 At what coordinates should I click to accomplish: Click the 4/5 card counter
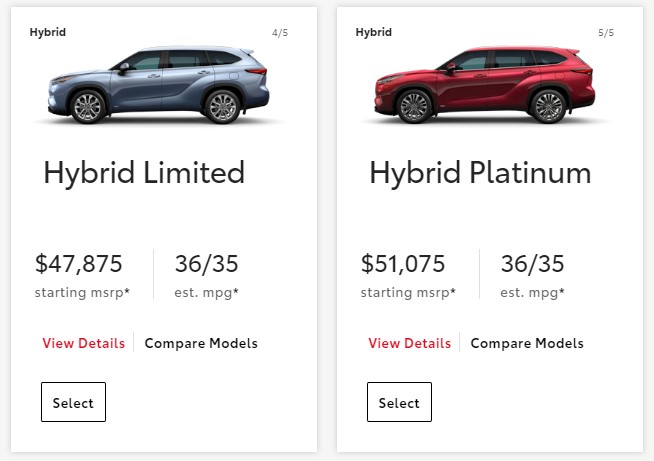pos(280,33)
